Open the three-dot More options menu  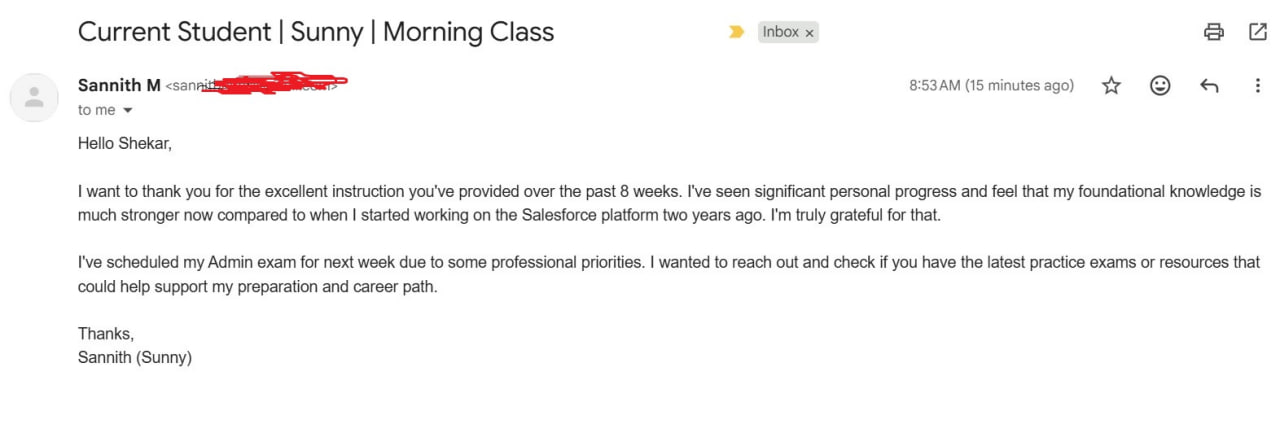tap(1257, 86)
